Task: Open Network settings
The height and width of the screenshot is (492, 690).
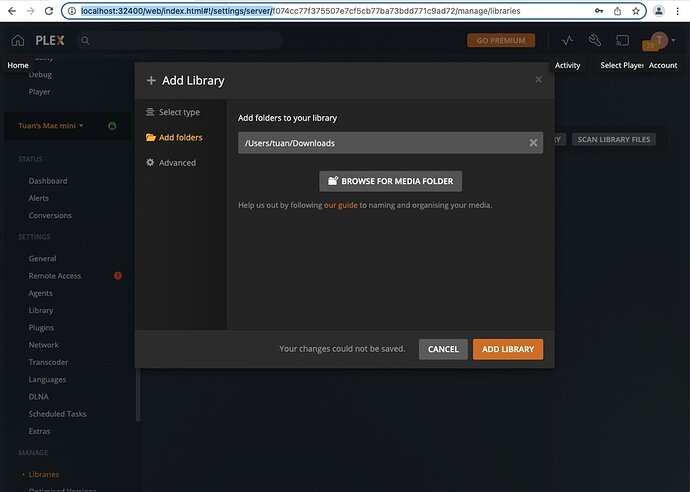Action: pyautogui.click(x=44, y=345)
